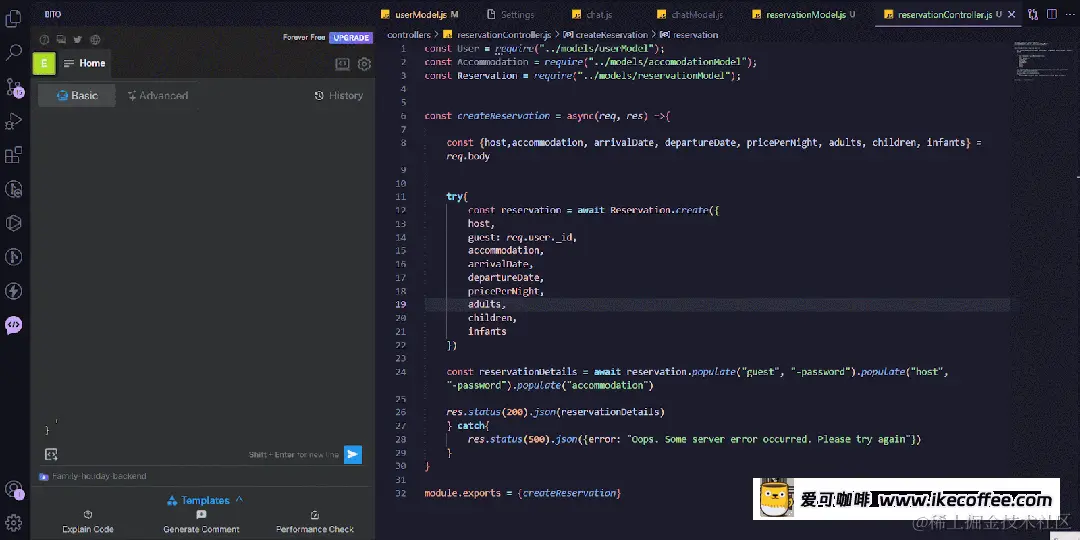Image resolution: width=1080 pixels, height=540 pixels.
Task: Click the Explain Code template
Action: click(x=87, y=522)
